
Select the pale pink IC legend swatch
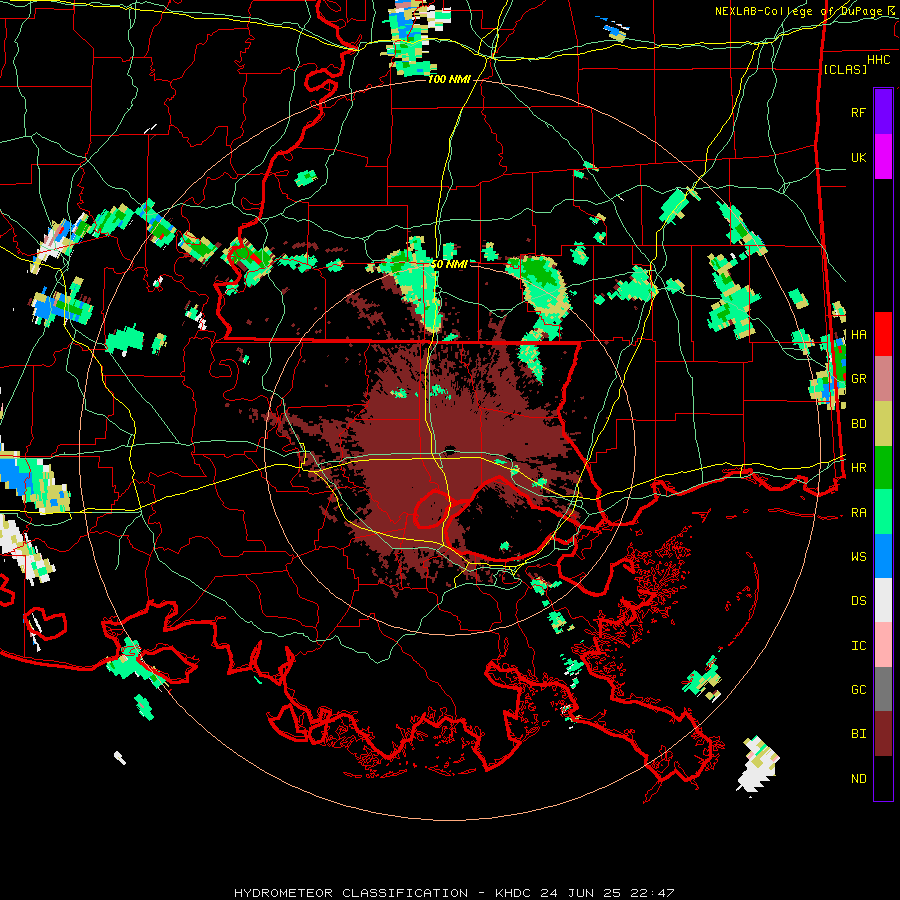[883, 645]
